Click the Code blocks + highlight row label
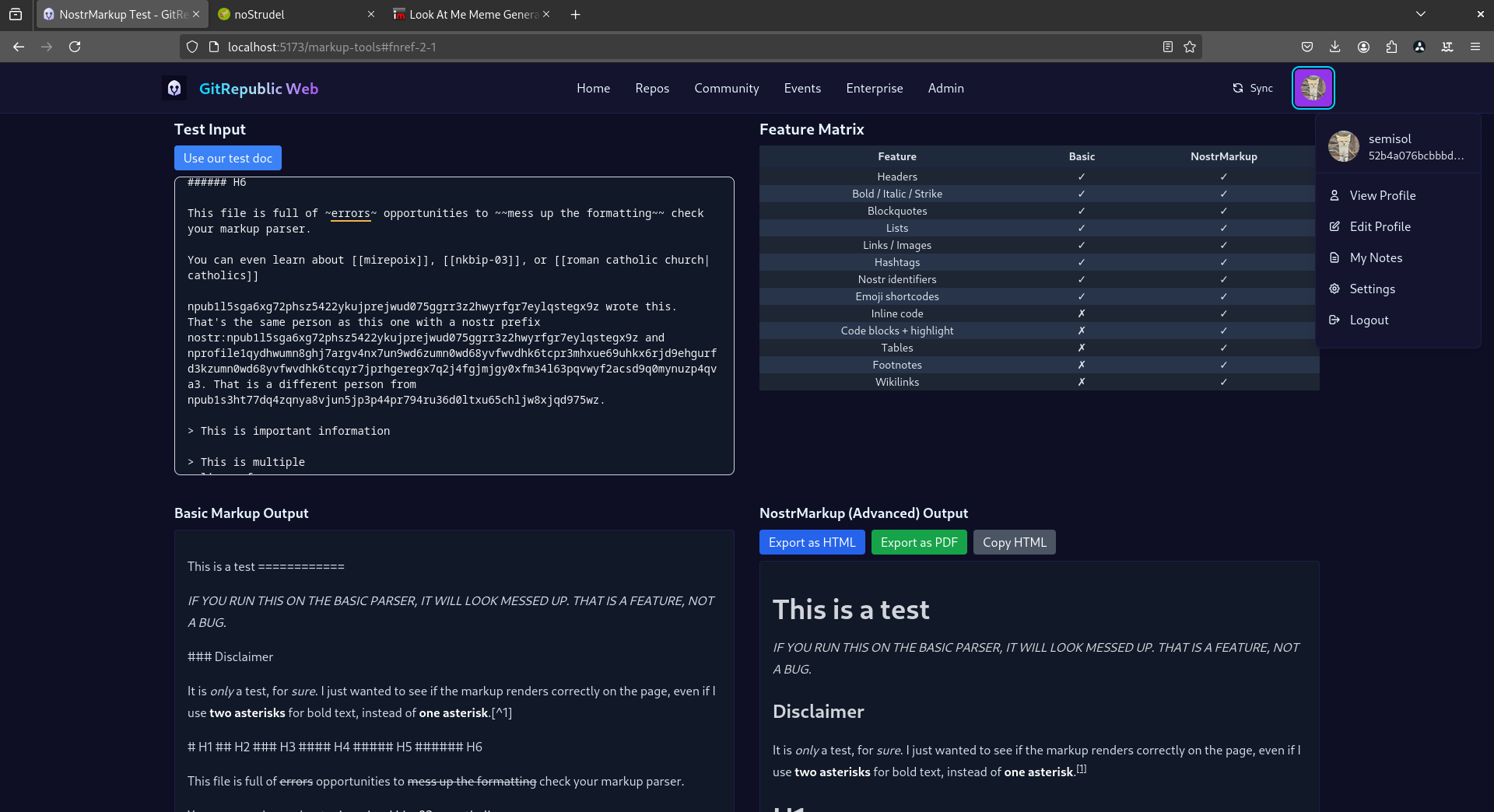Screen dimensions: 1494x812 pyautogui.click(x=897, y=331)
